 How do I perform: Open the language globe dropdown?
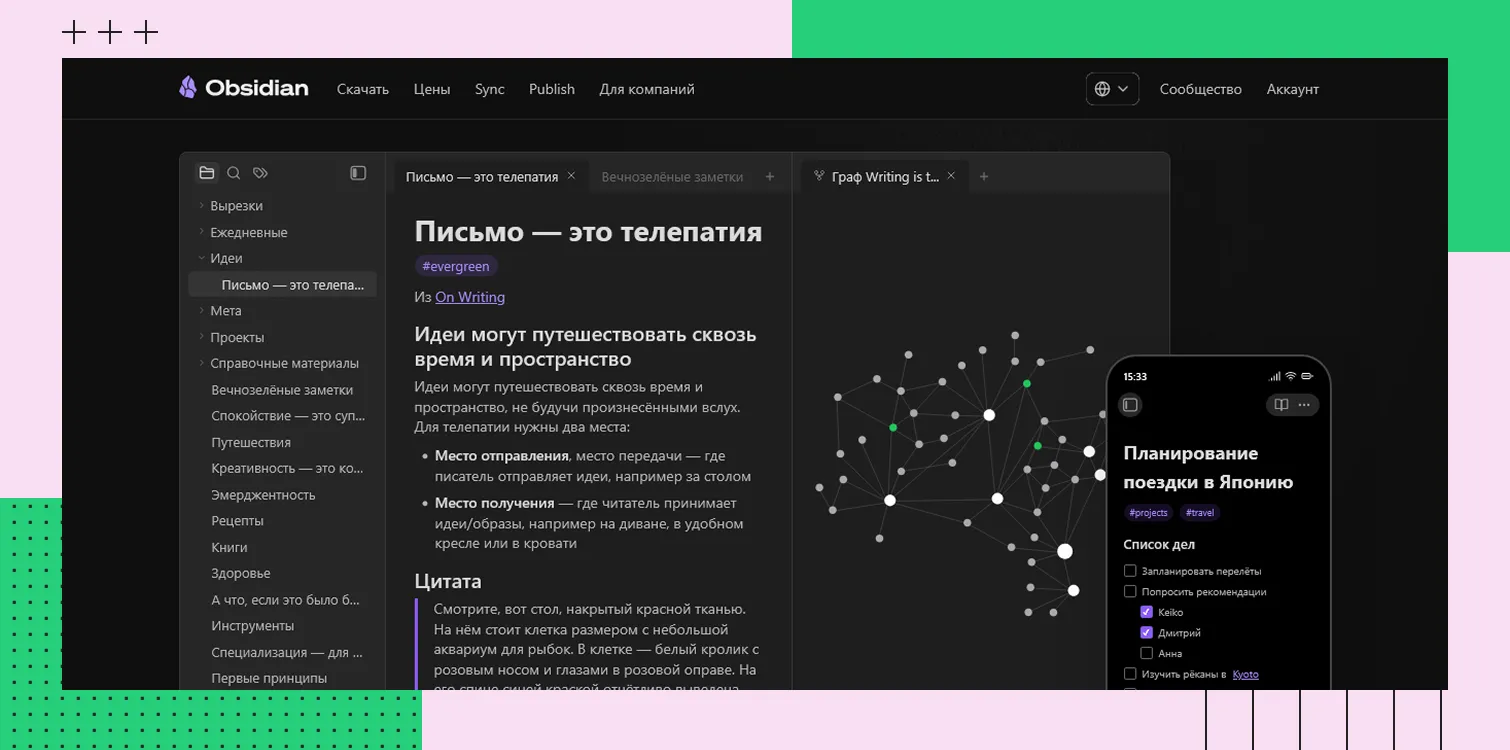coord(1112,89)
